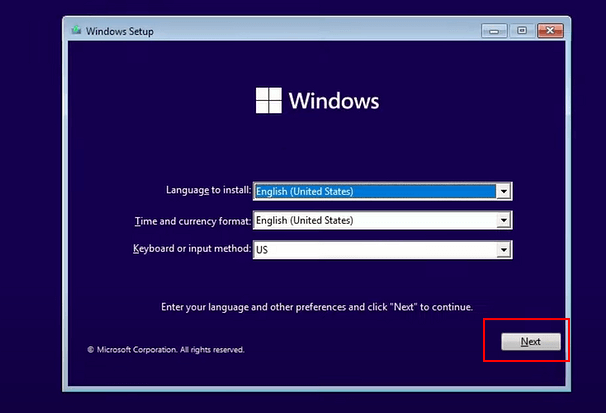This screenshot has width=606, height=413.
Task: Click the "Windows Setup" title text
Action: point(119,31)
